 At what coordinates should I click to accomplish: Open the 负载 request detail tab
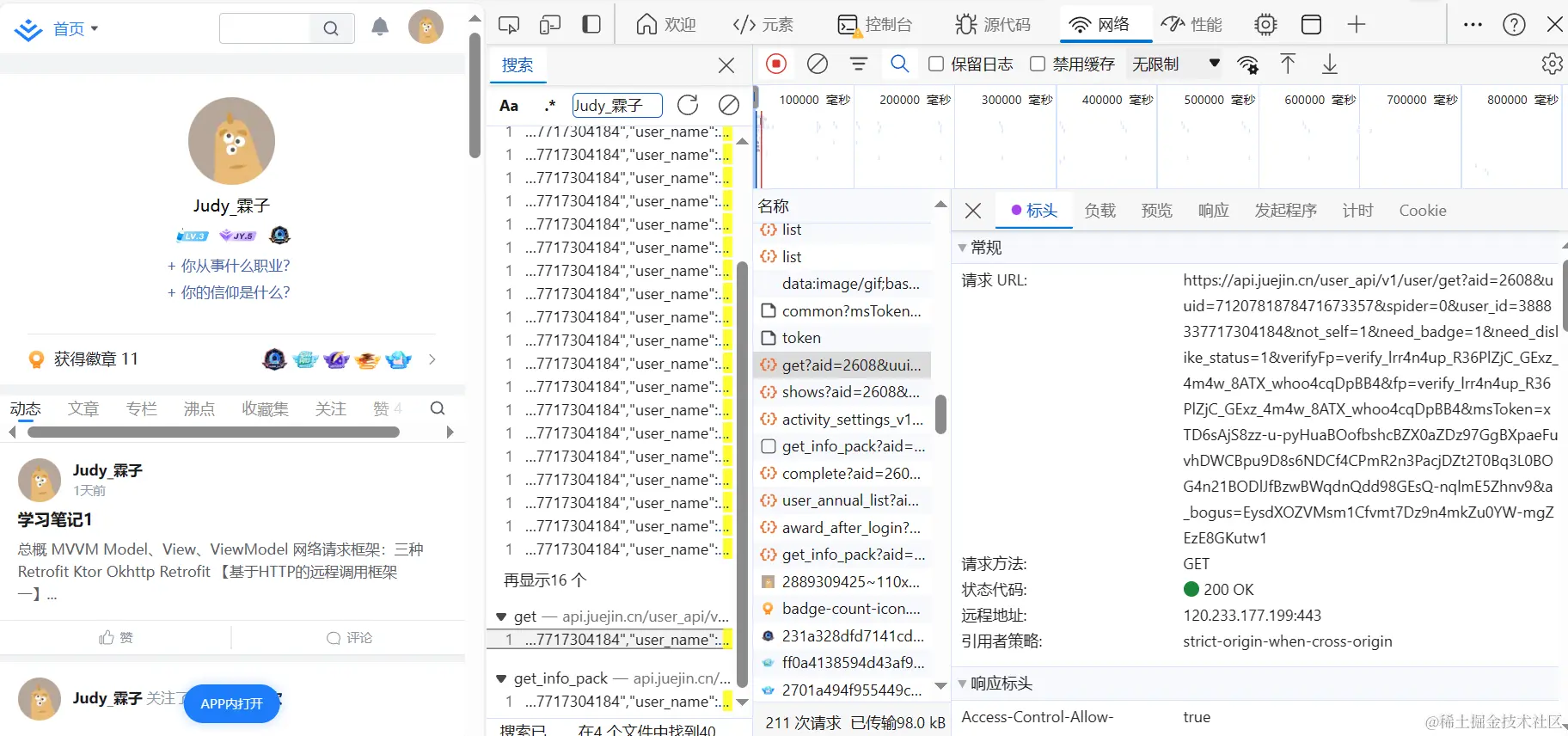point(1099,211)
